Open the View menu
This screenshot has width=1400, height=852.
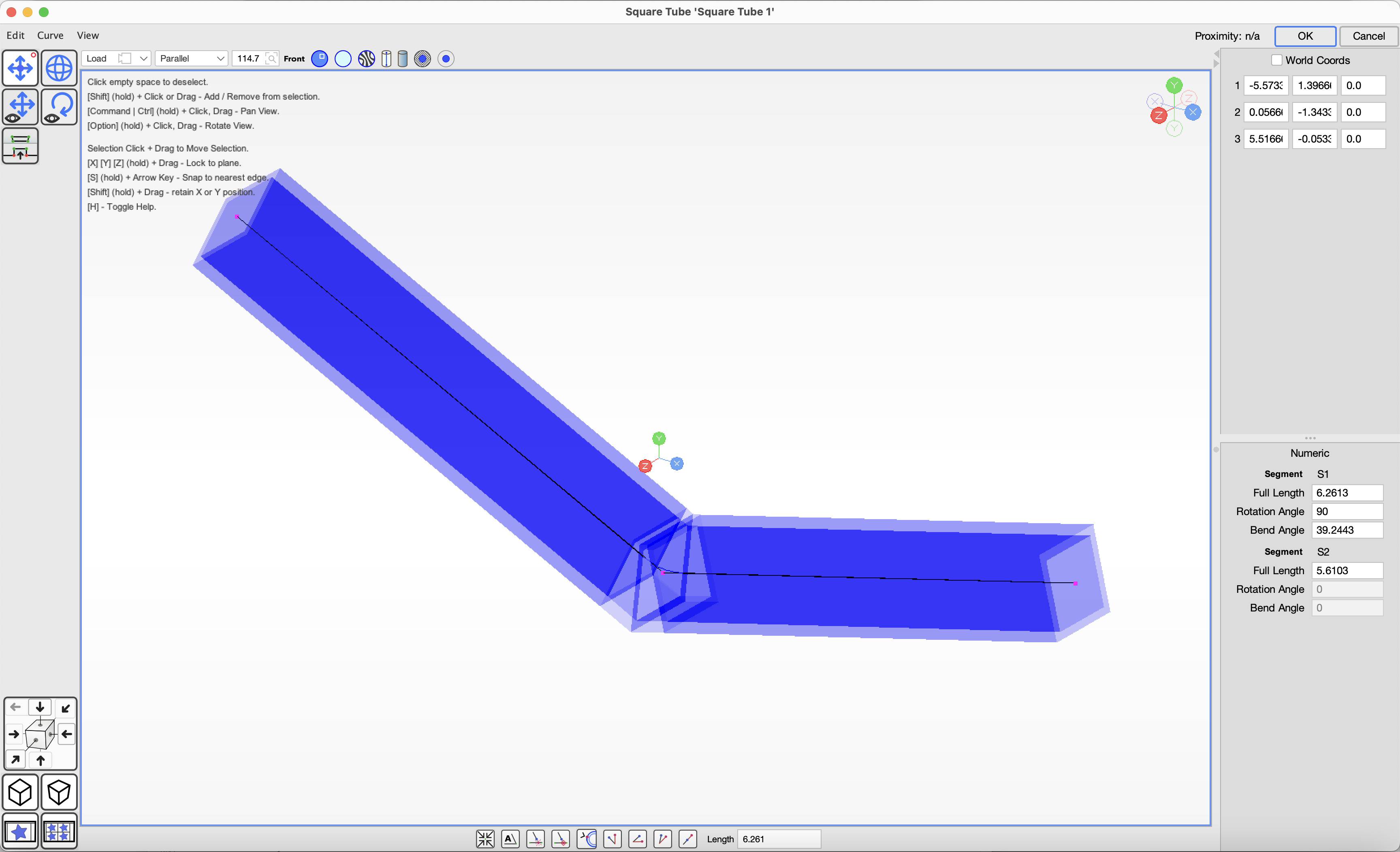[x=87, y=35]
